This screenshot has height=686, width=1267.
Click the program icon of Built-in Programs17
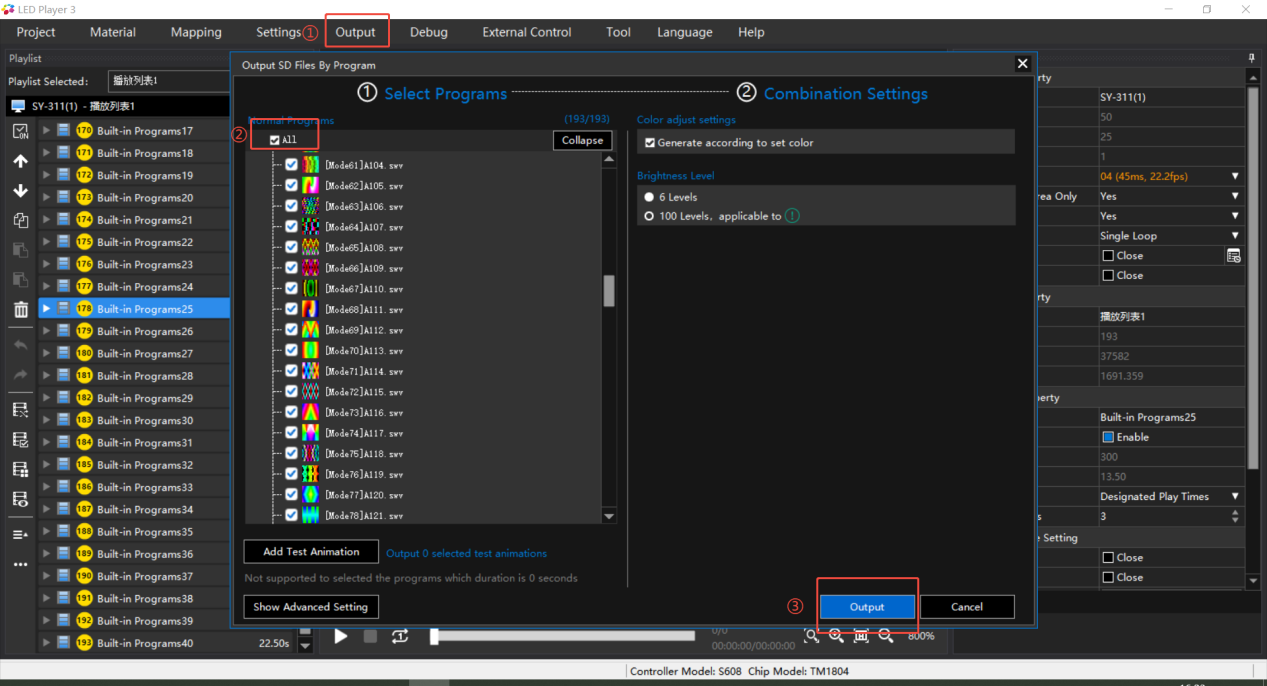point(63,131)
